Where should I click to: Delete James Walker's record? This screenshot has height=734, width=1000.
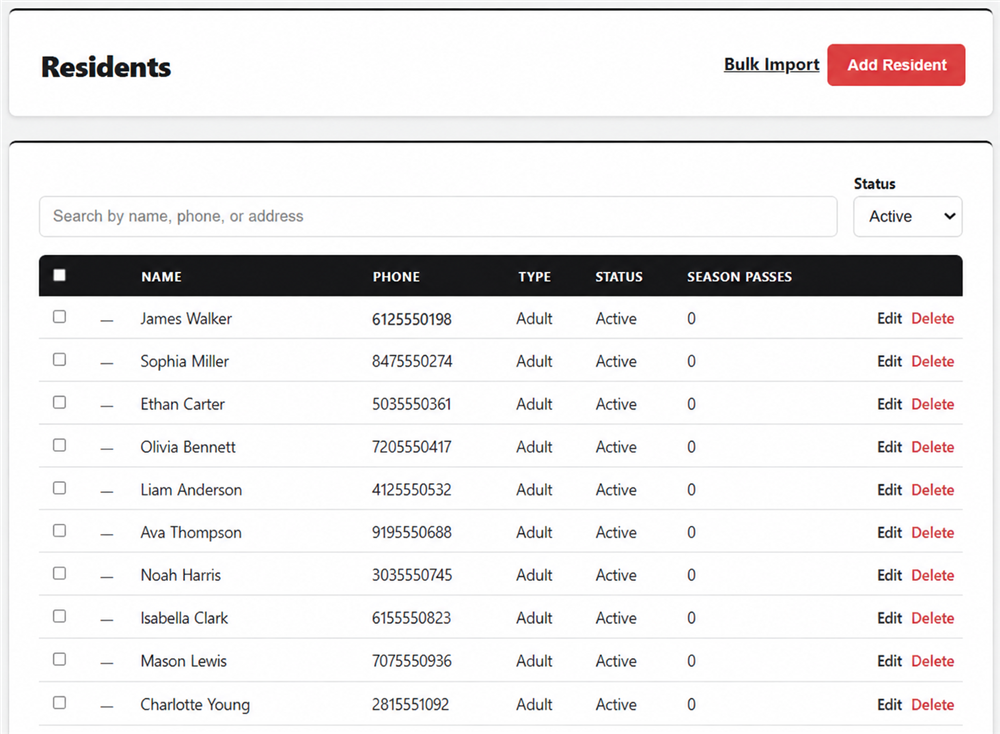click(x=932, y=318)
